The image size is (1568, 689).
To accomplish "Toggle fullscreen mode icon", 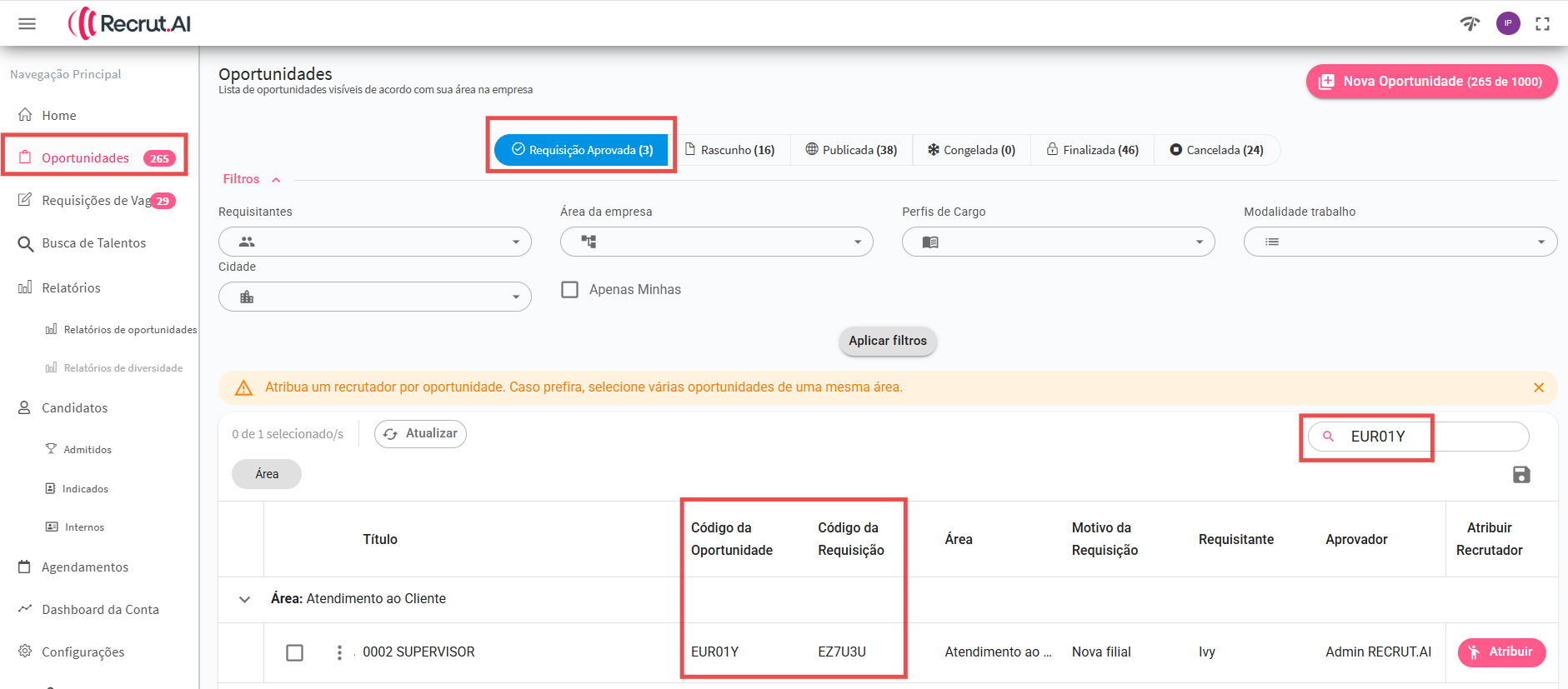I will [1542, 24].
